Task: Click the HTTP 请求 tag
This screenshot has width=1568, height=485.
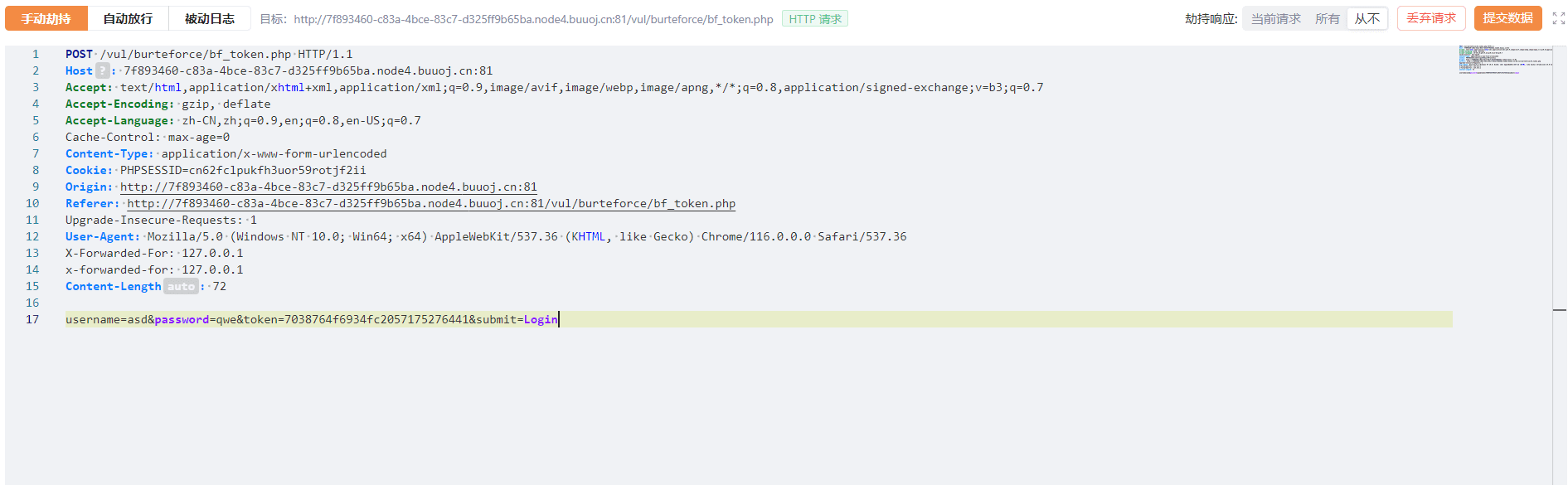Action: coord(814,19)
